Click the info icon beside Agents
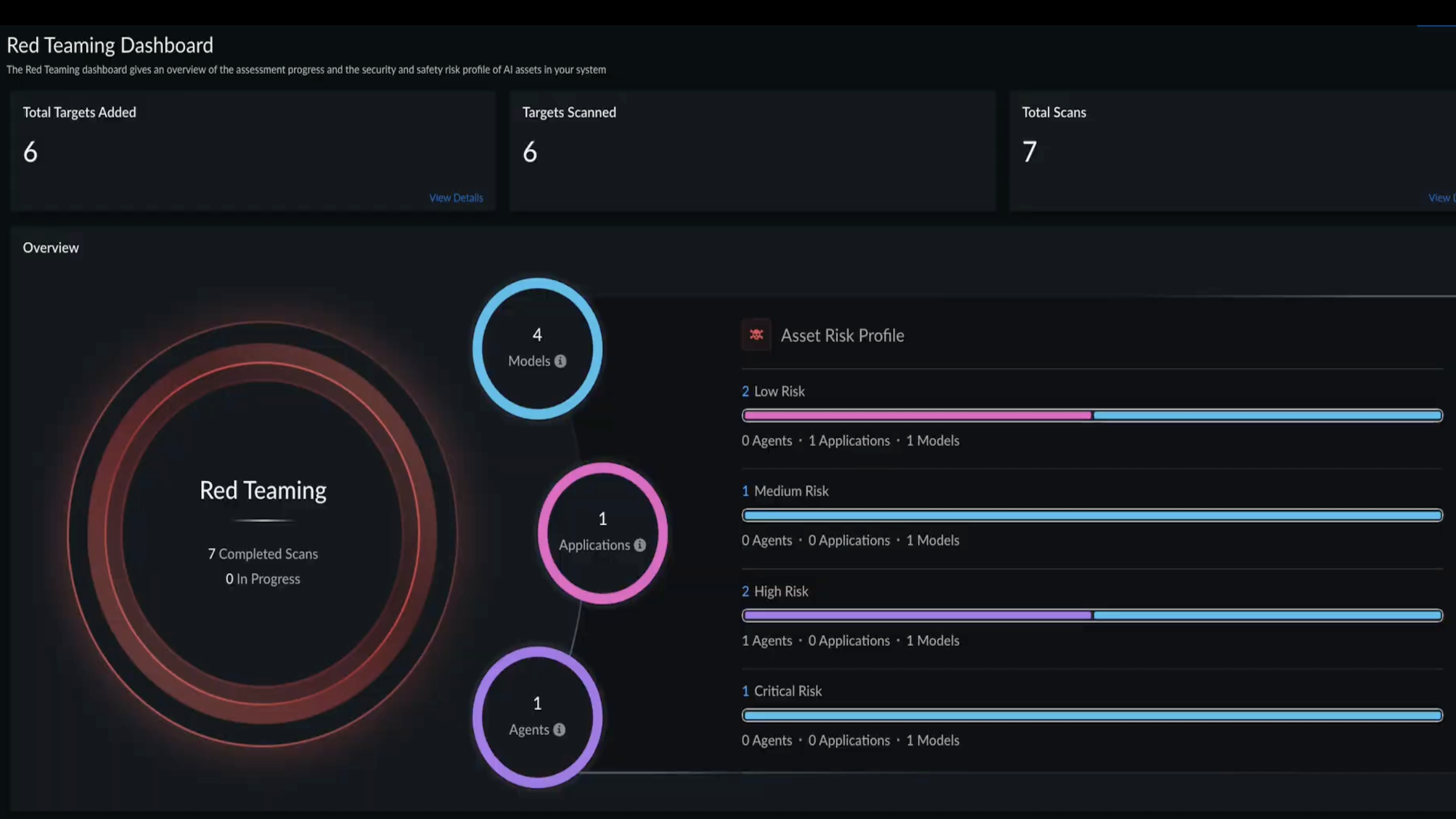 point(559,729)
